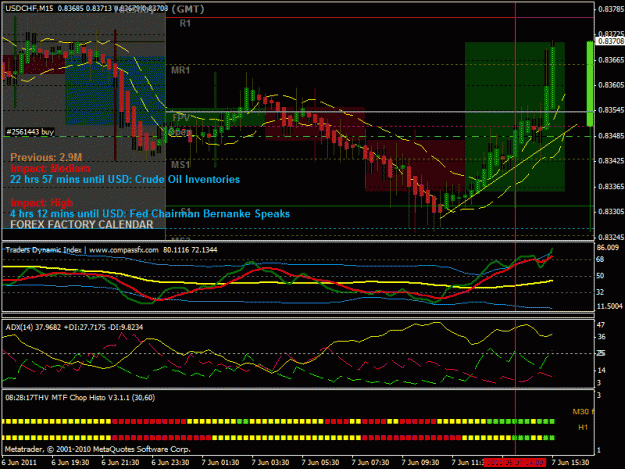Viewport: 625px width, 469px height.
Task: Click the '6 Jun 23:30' time axis label
Action: [x=170, y=462]
